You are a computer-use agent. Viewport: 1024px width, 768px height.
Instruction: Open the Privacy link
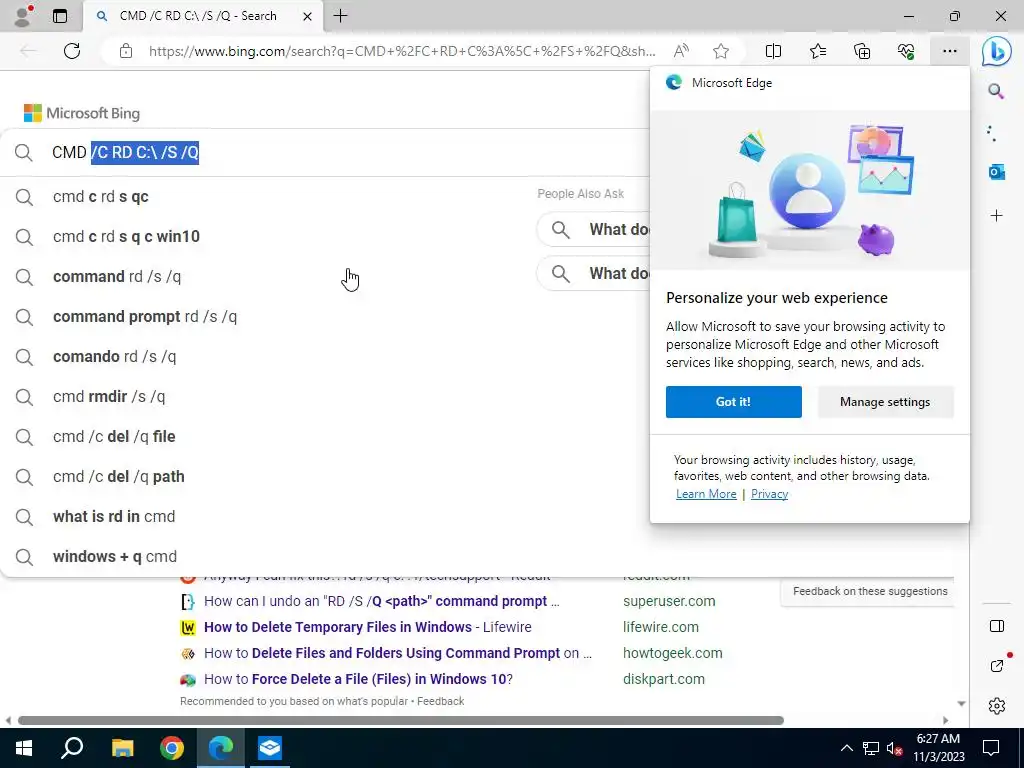[x=769, y=494]
